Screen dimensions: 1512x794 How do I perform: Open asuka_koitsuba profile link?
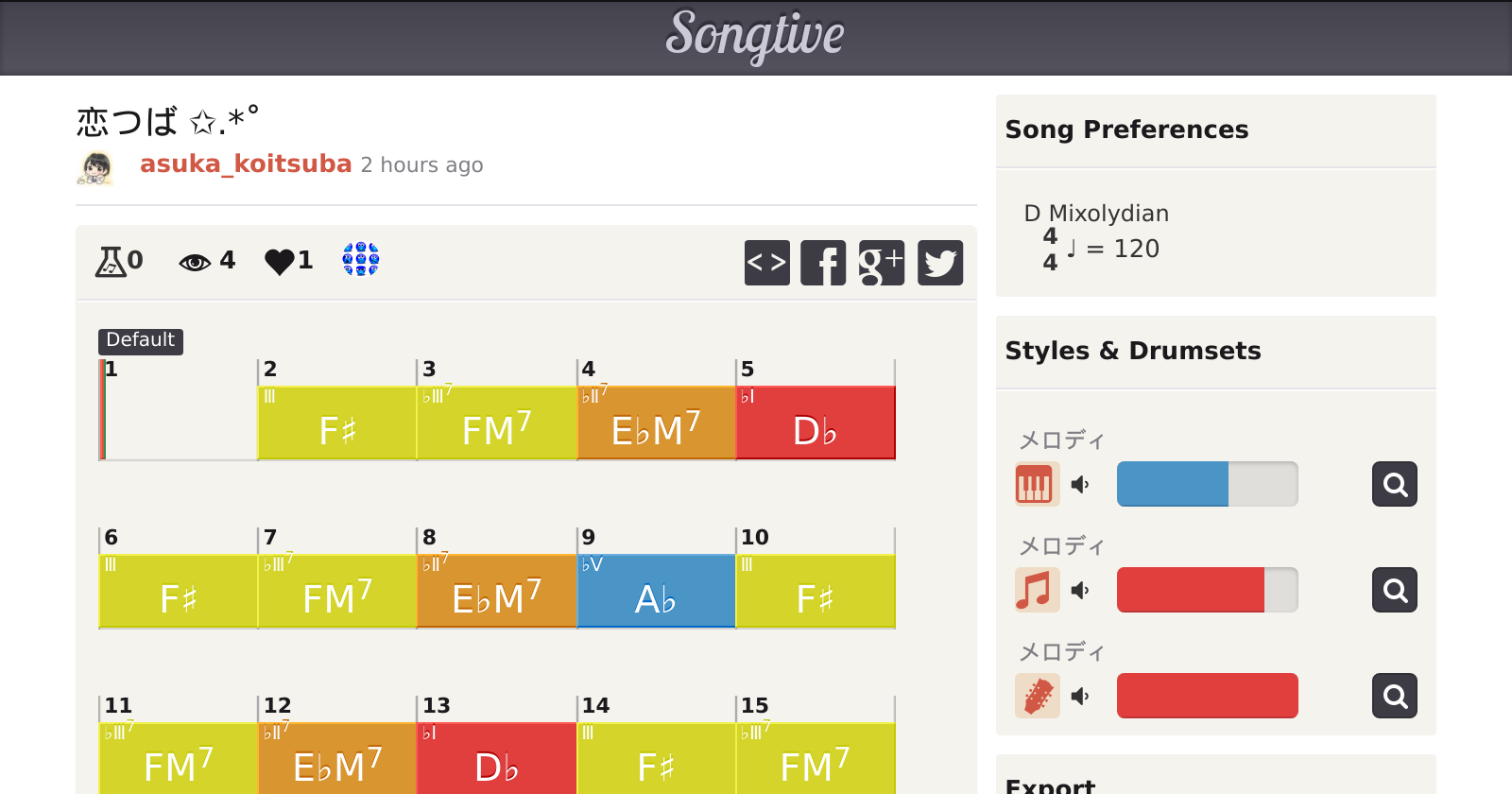[246, 164]
